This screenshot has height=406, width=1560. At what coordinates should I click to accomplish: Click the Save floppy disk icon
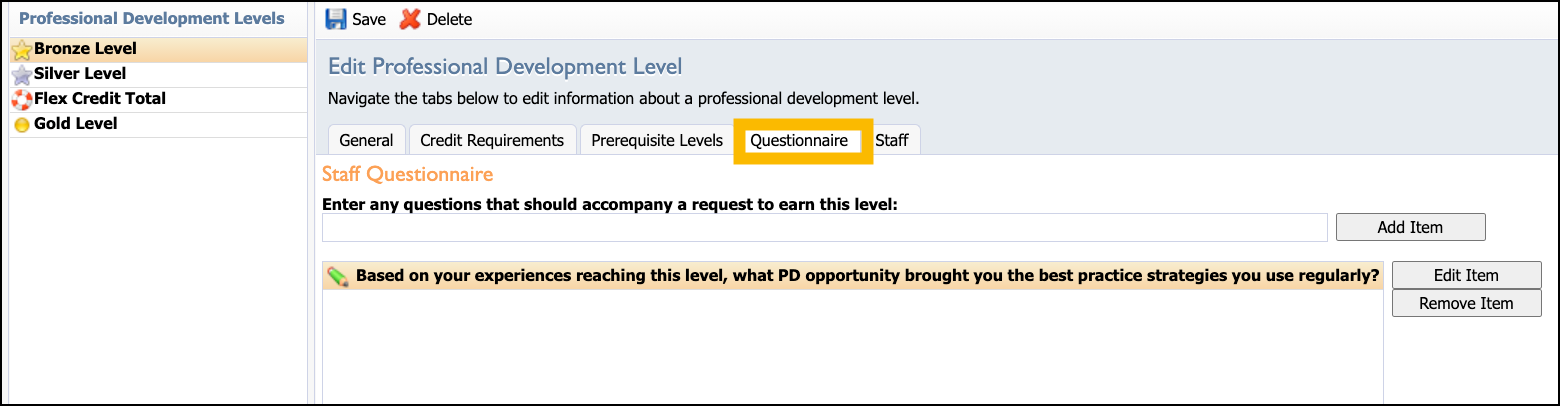click(337, 19)
